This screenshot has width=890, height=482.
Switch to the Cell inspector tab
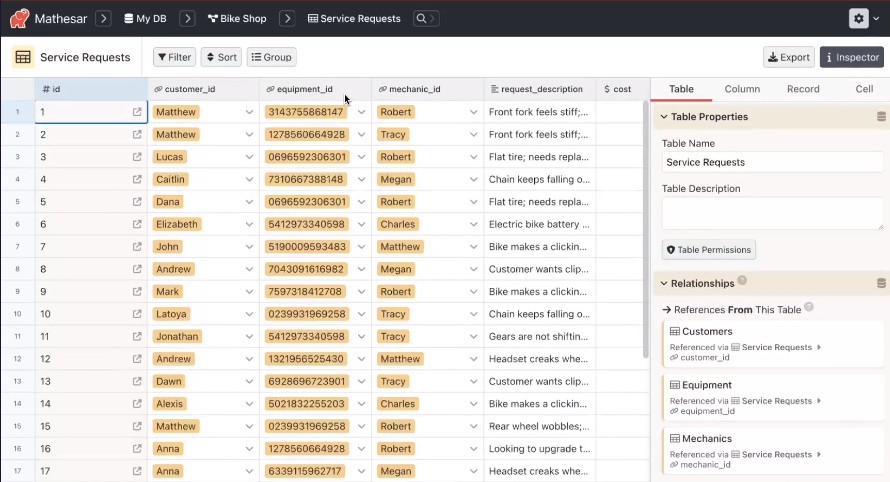click(x=864, y=89)
